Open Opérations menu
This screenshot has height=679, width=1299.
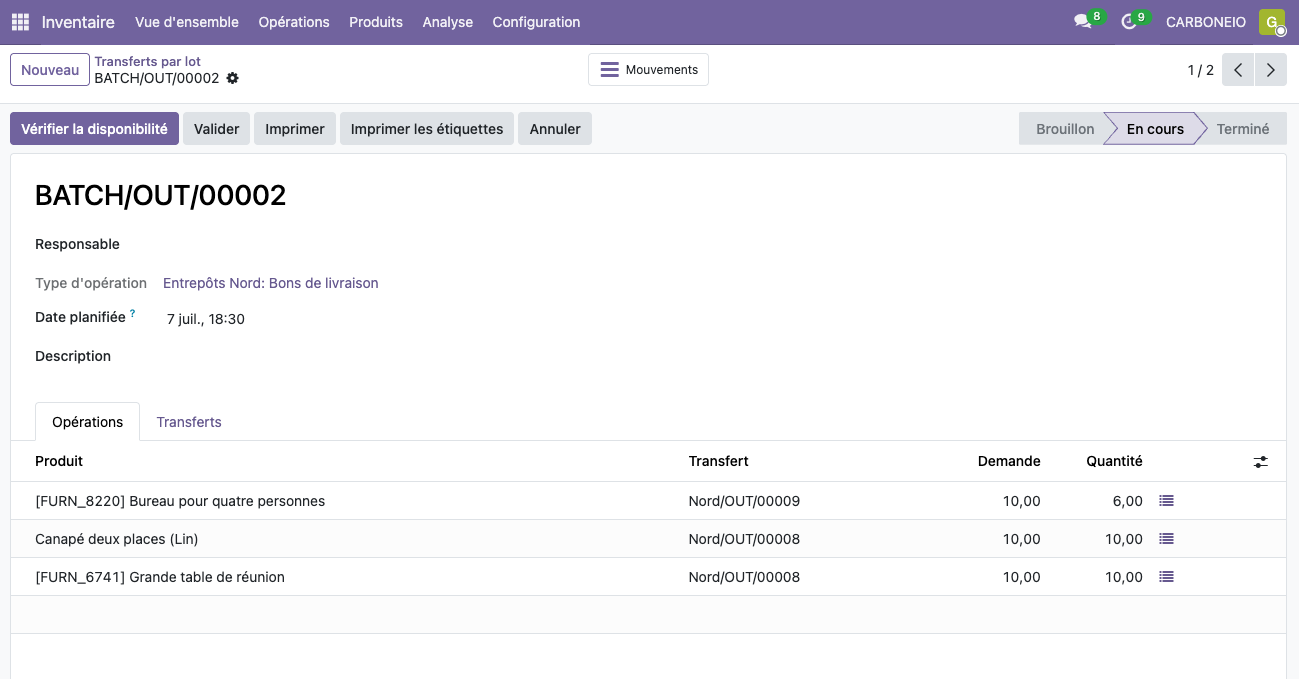click(x=294, y=22)
